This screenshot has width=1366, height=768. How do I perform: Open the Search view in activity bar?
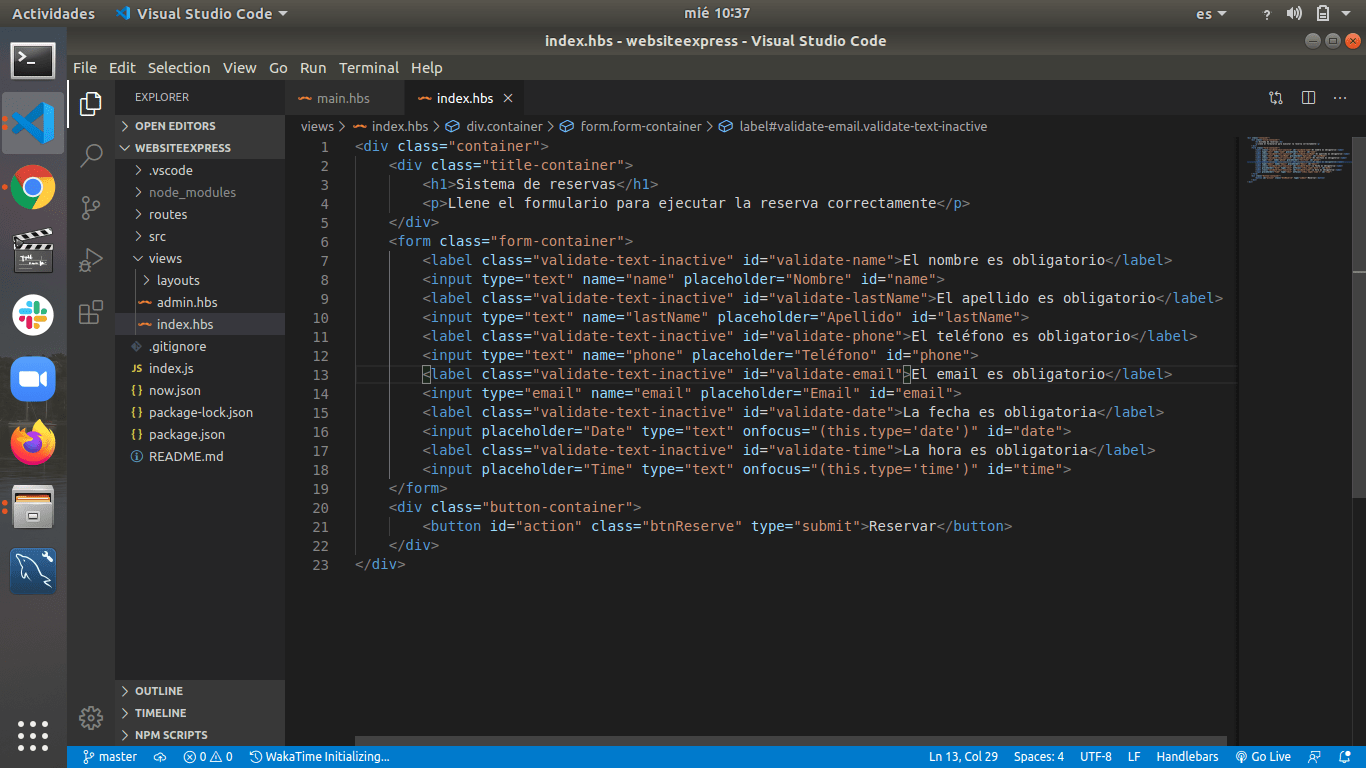click(91, 155)
